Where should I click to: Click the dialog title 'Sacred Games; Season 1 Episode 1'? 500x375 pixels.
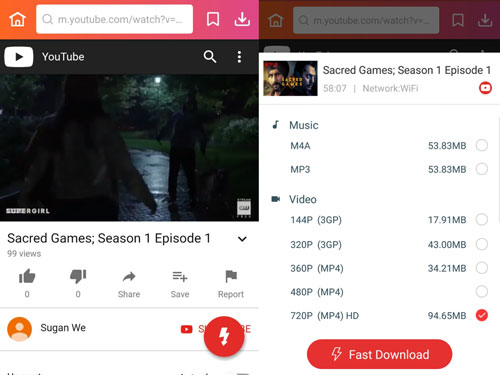[x=407, y=70]
